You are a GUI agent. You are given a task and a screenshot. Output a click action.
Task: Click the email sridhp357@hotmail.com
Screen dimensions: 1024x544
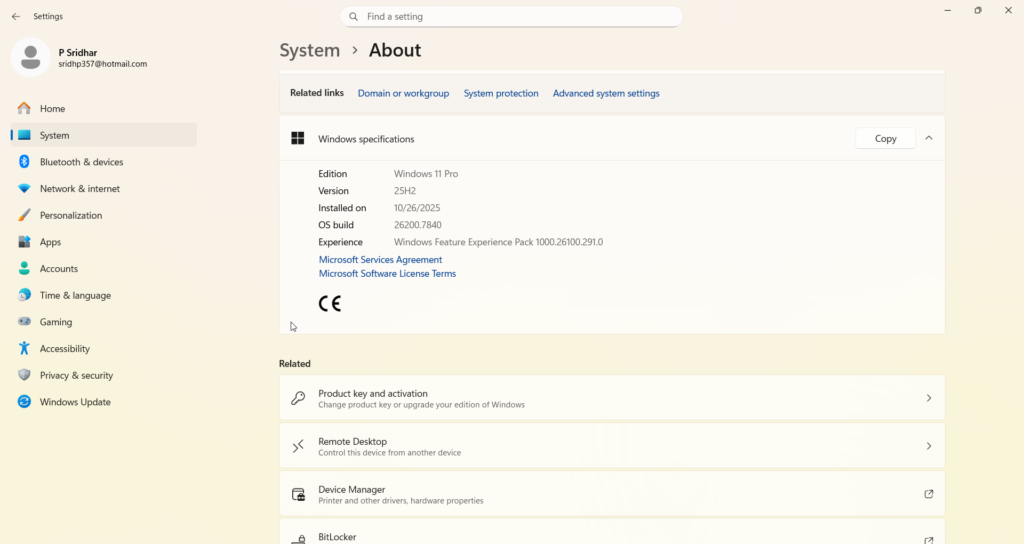click(103, 64)
